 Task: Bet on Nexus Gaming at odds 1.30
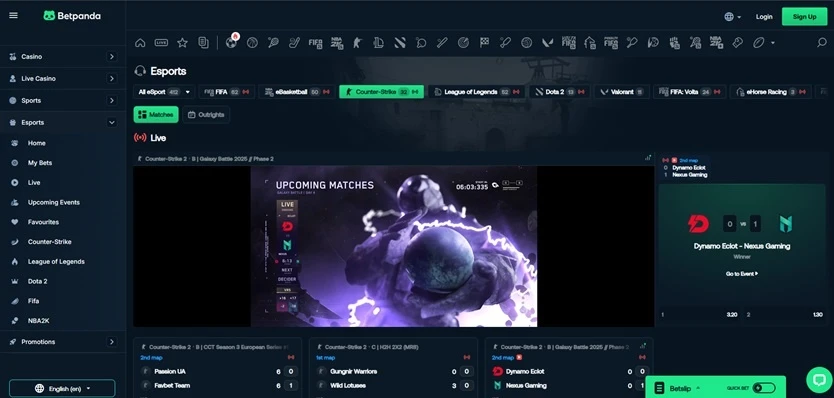(x=785, y=314)
